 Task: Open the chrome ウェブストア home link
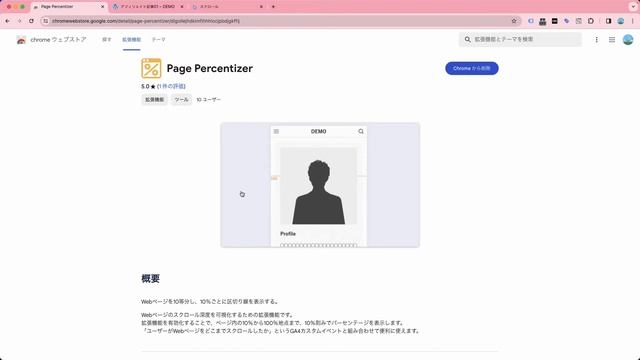coord(58,40)
